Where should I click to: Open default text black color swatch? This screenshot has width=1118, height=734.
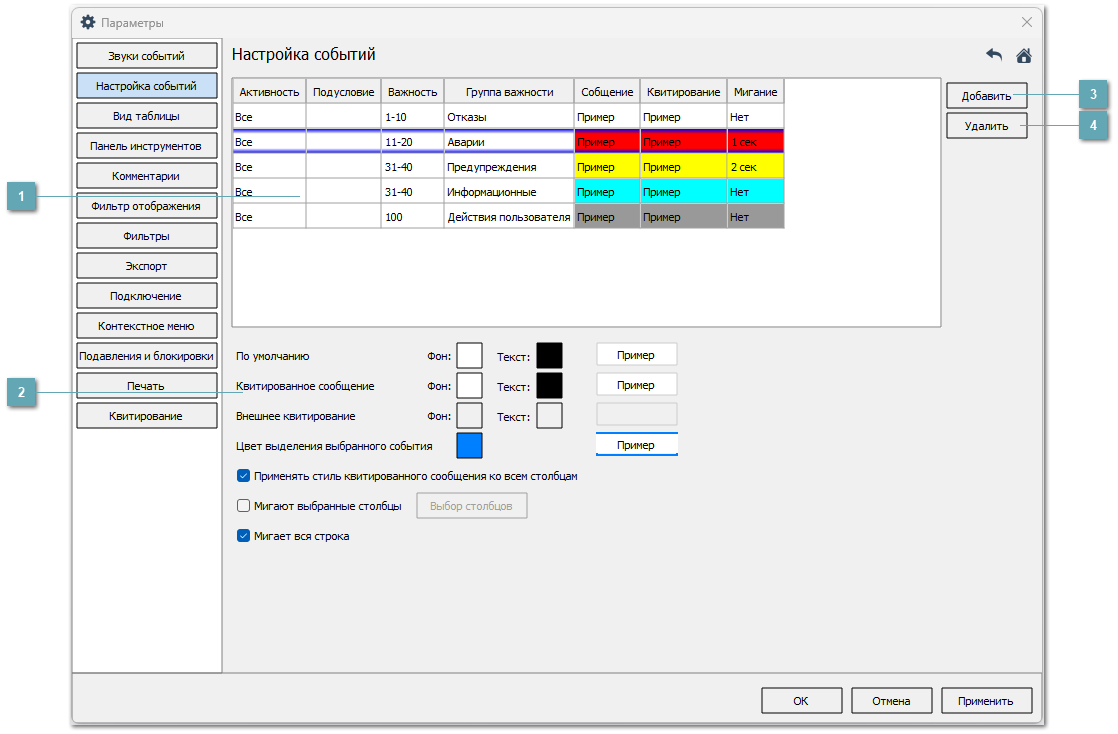(549, 356)
